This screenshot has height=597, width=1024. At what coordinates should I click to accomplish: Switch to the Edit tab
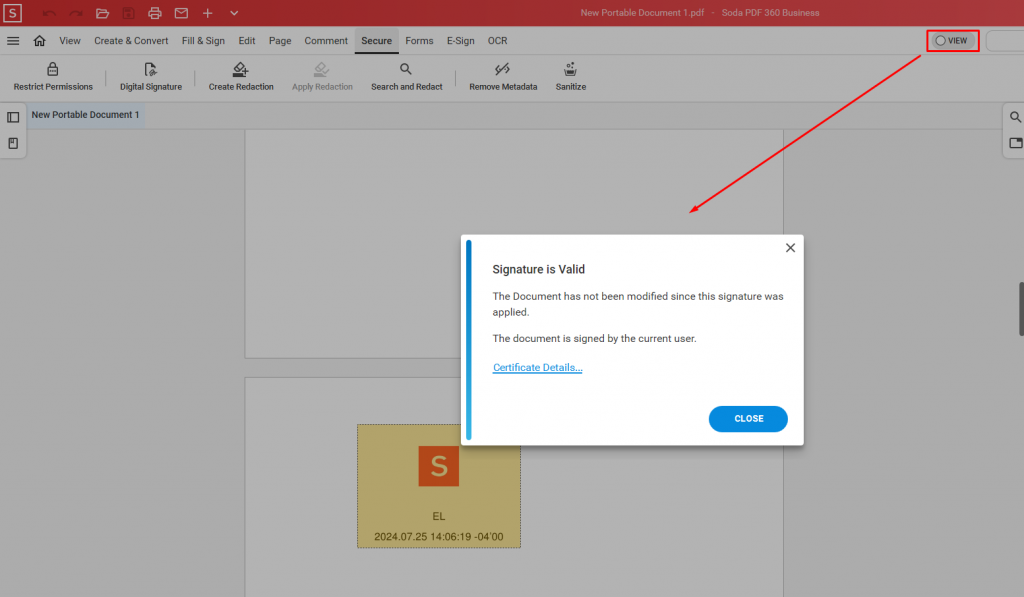pos(247,40)
